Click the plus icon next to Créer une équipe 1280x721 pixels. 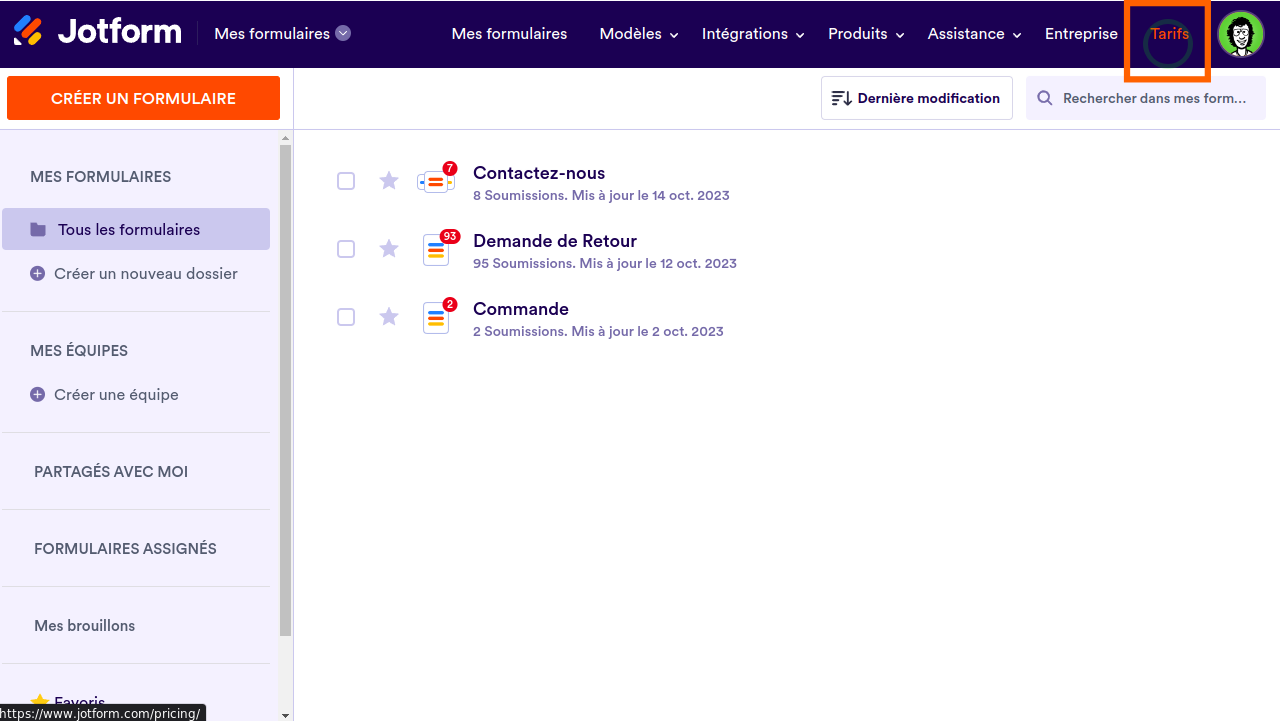(x=37, y=394)
